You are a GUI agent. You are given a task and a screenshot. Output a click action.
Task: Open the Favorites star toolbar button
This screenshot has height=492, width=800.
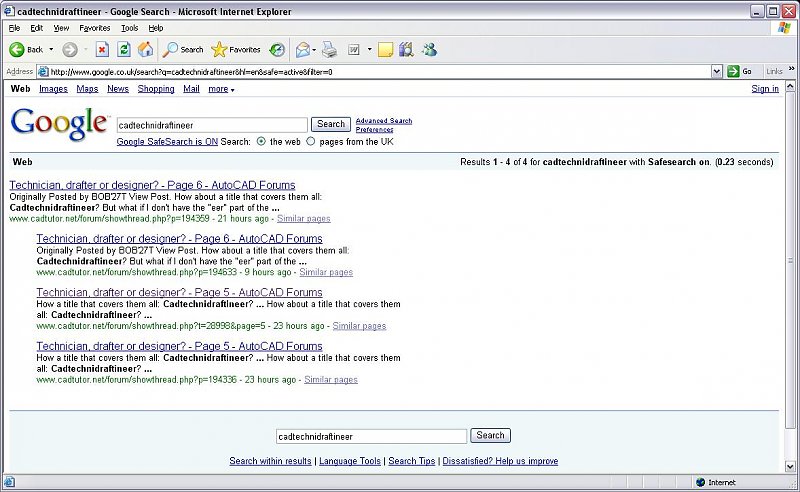(236, 49)
